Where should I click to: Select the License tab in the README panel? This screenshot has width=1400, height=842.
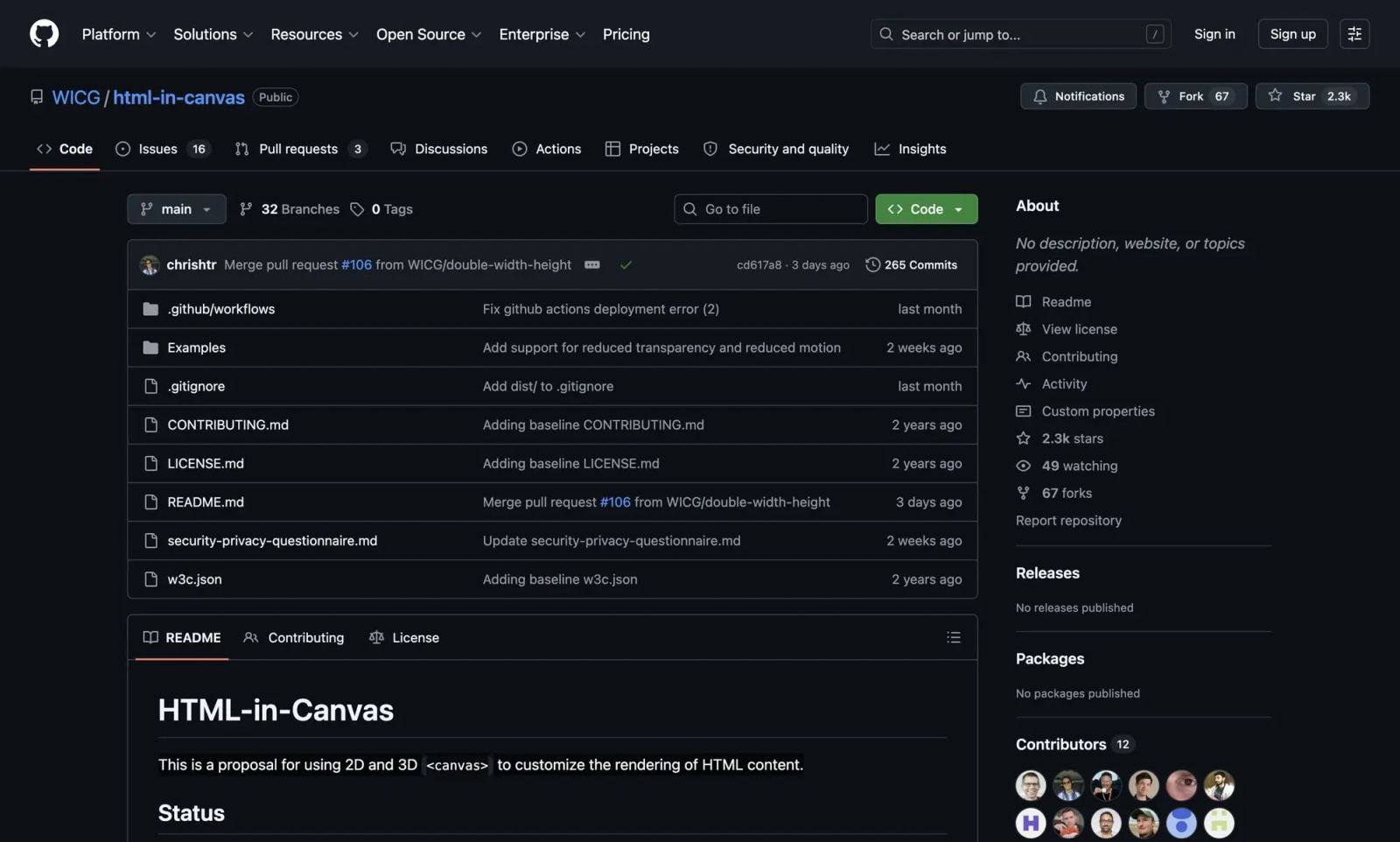(x=404, y=637)
